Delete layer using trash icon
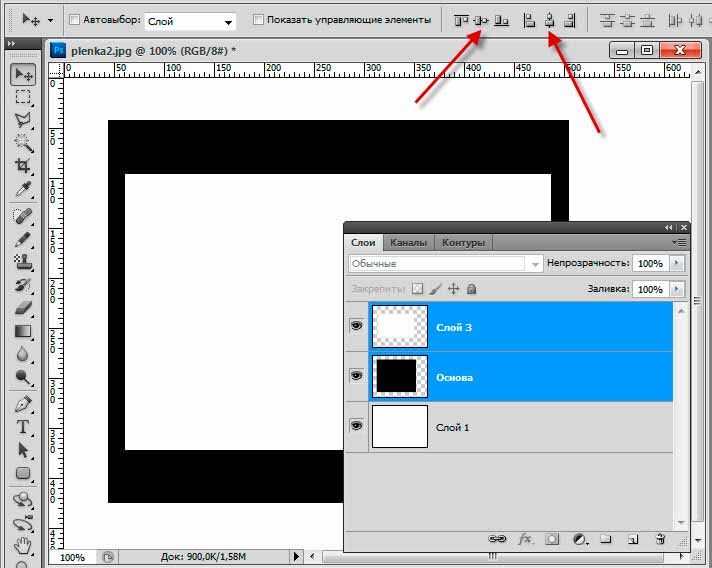Screen dimensions: 712x568 [x=660, y=539]
